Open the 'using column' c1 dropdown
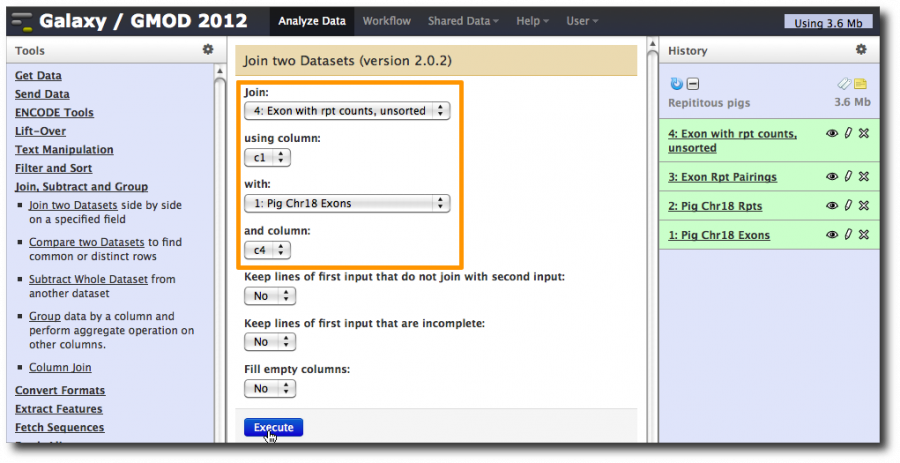This screenshot has width=900, height=463. (x=267, y=157)
